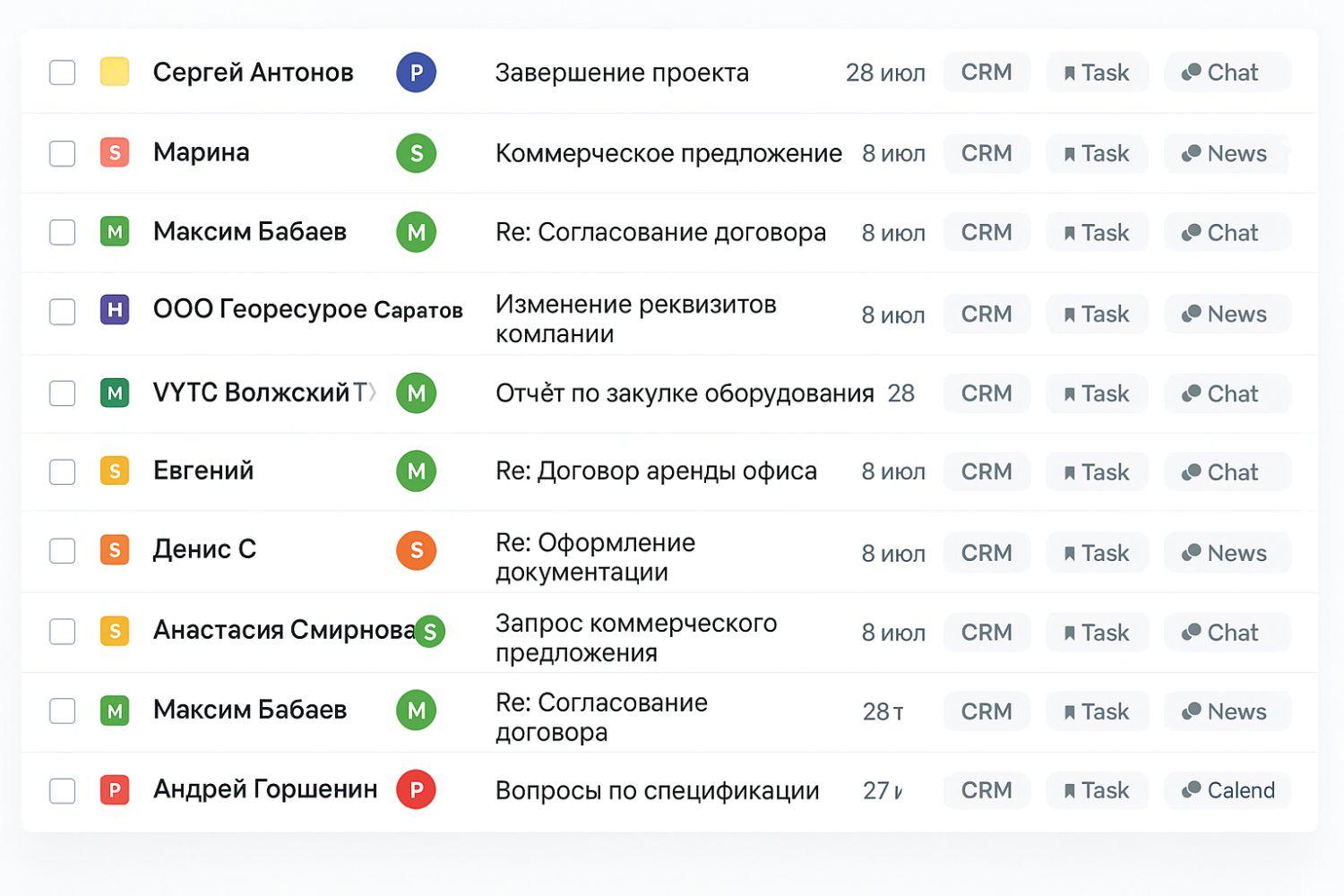Select the checkbox for Сергей Антонов's row
Viewport: 1344px width, 896px height.
pos(62,73)
